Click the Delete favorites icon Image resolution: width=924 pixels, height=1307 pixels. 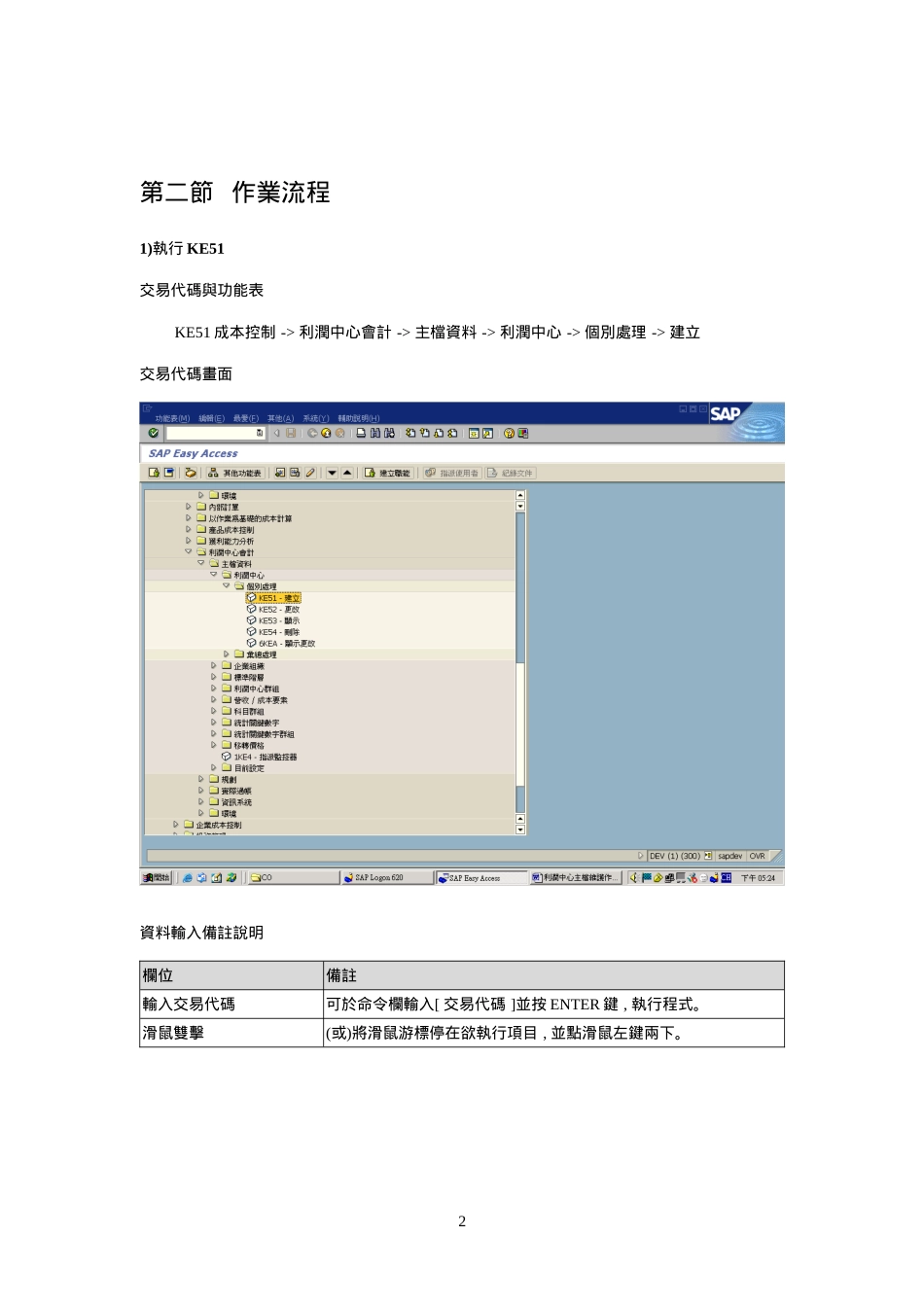(296, 473)
